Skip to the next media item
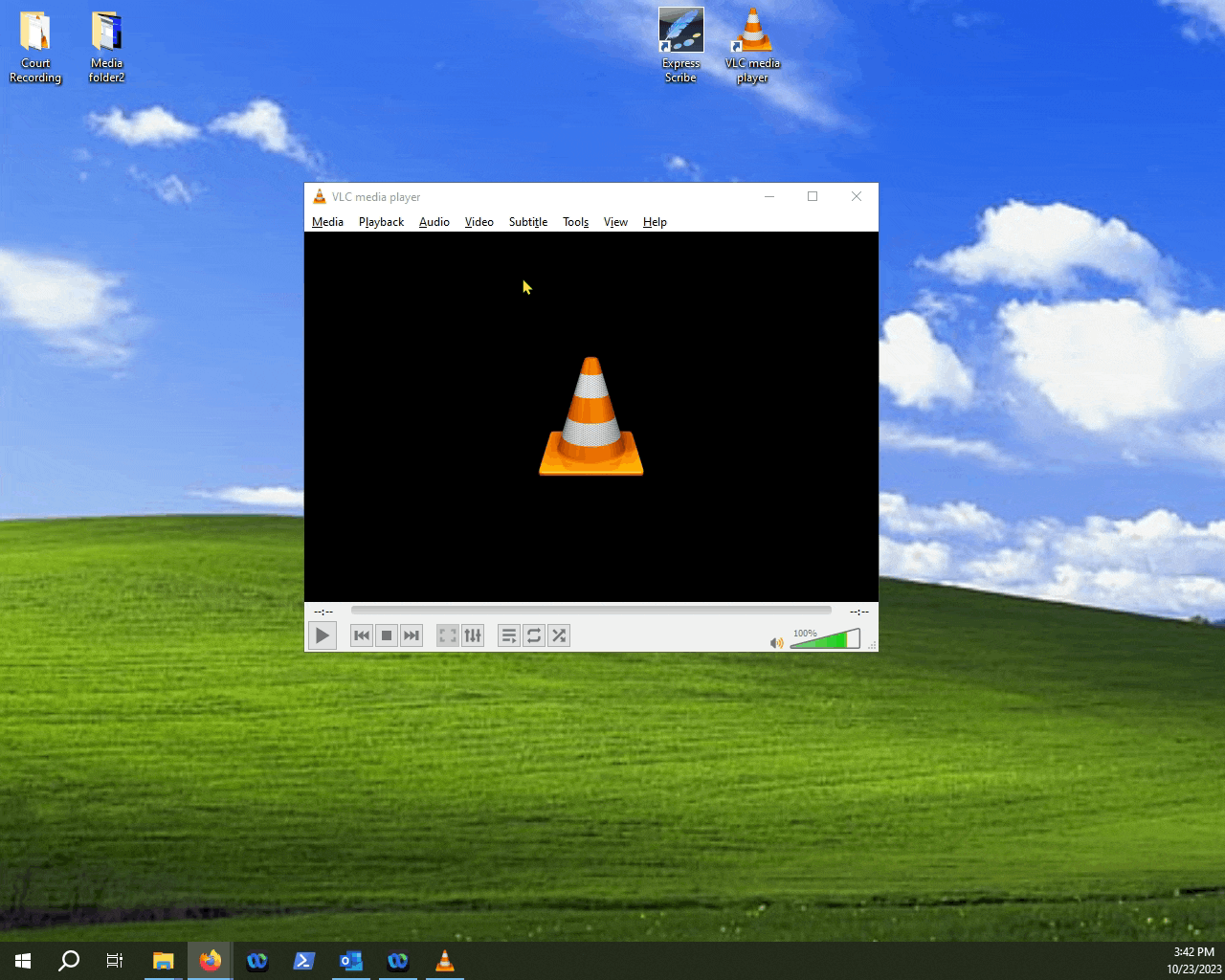The height and width of the screenshot is (980, 1225). [412, 635]
